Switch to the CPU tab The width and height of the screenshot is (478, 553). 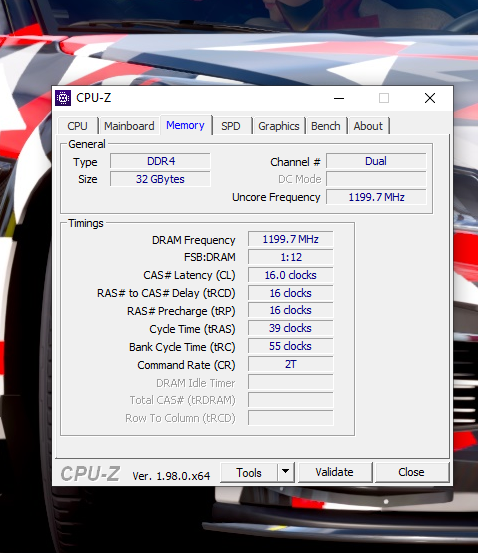pos(77,126)
